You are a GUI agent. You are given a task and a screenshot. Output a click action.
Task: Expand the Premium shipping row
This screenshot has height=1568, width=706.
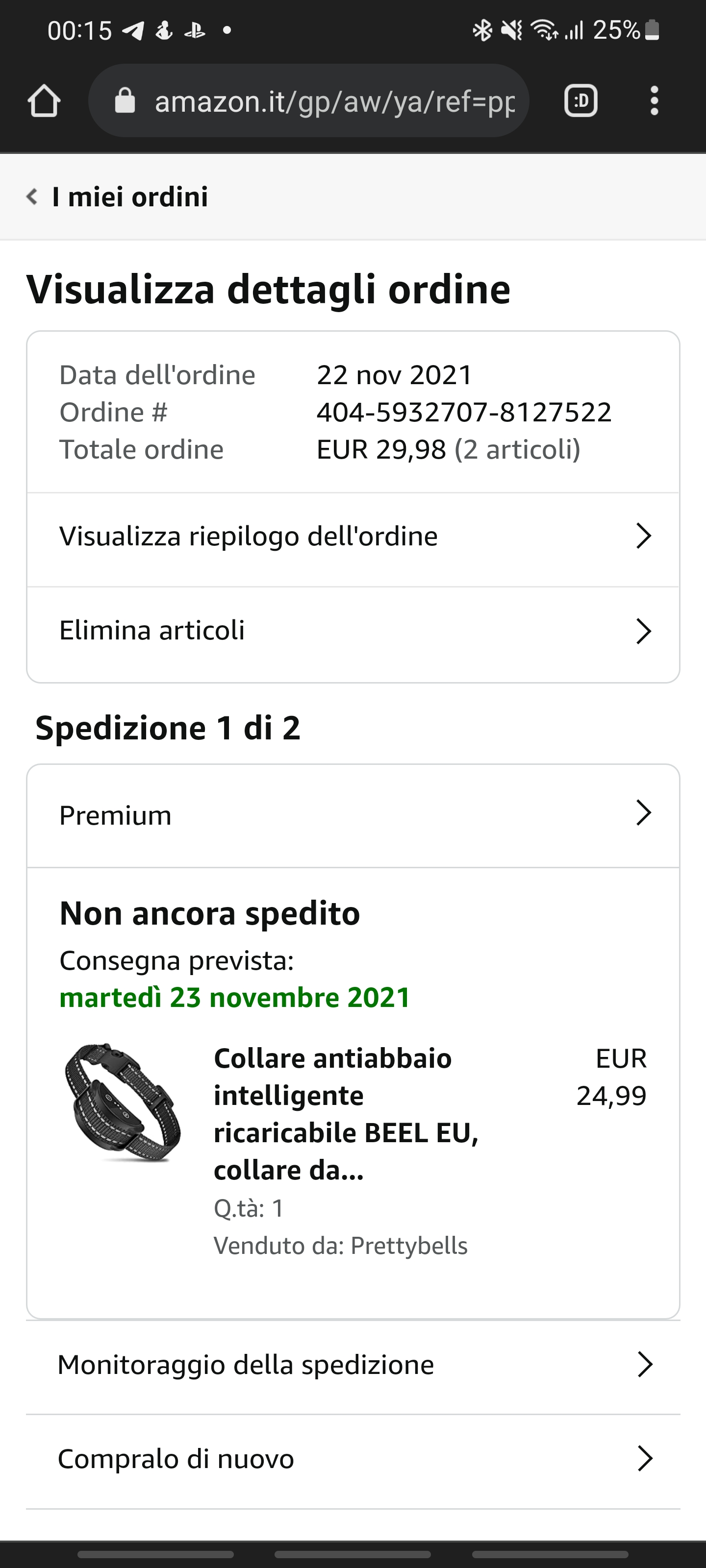pyautogui.click(x=353, y=815)
